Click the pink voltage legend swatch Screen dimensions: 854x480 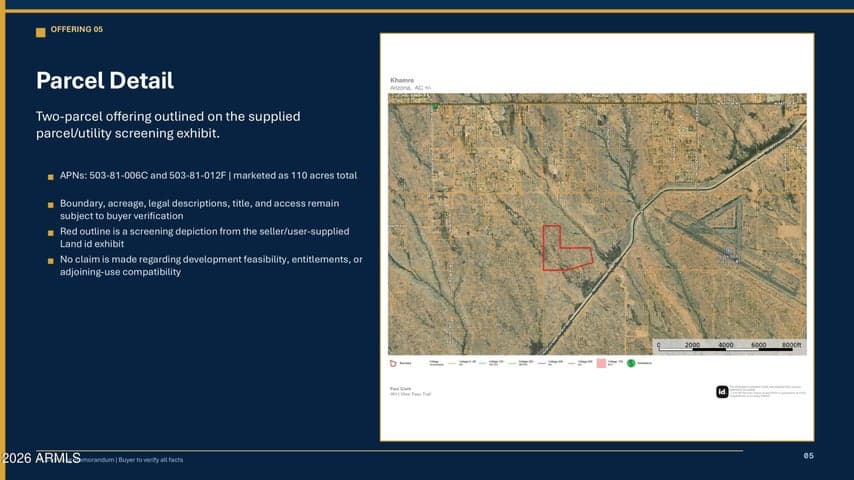[601, 363]
